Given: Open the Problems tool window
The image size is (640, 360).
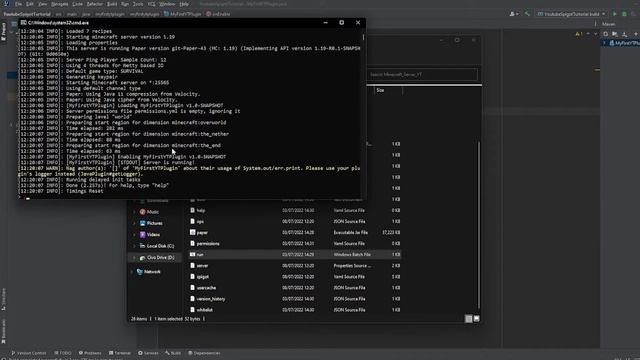Looking at the screenshot, I should tap(90, 353).
